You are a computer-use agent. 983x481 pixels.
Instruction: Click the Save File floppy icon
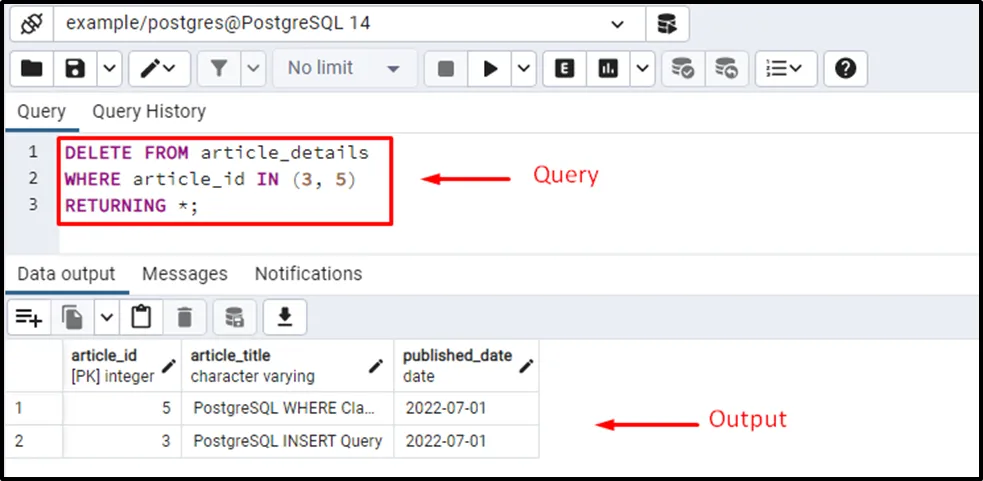click(x=75, y=68)
